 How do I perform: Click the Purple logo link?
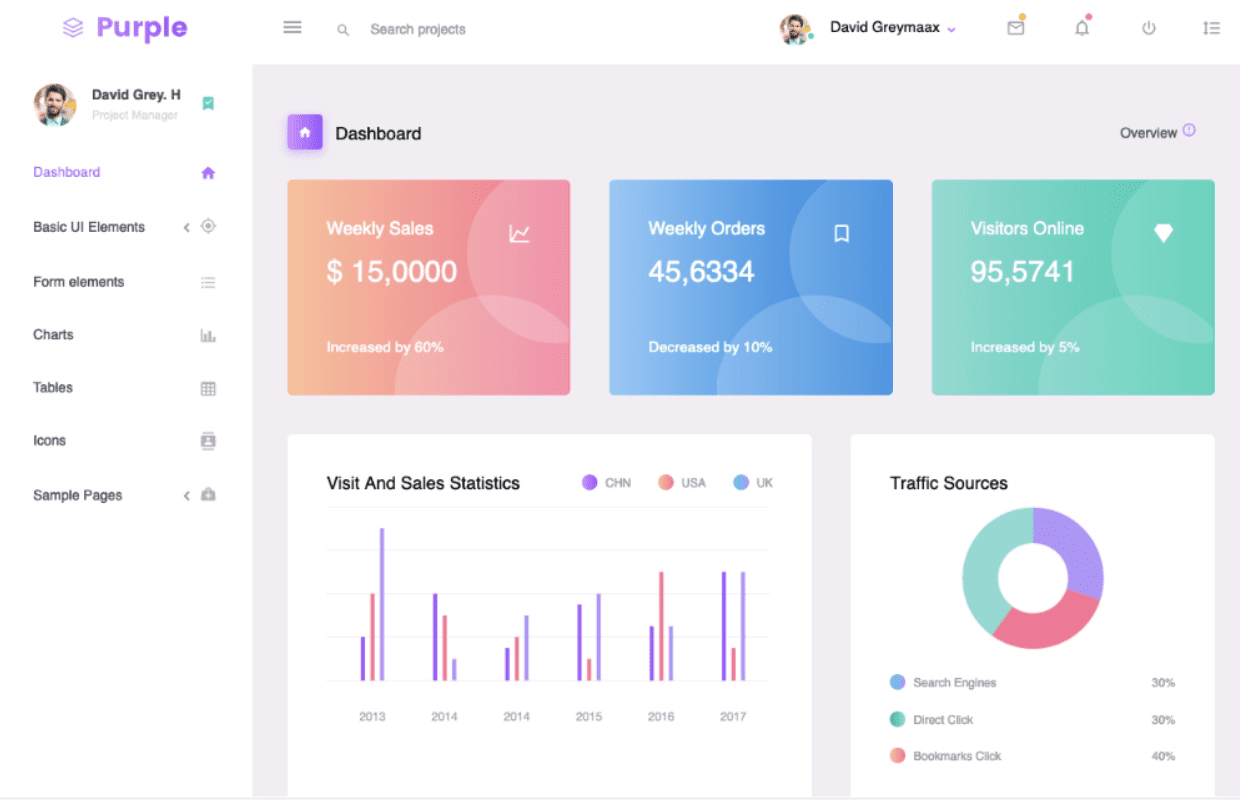click(124, 28)
